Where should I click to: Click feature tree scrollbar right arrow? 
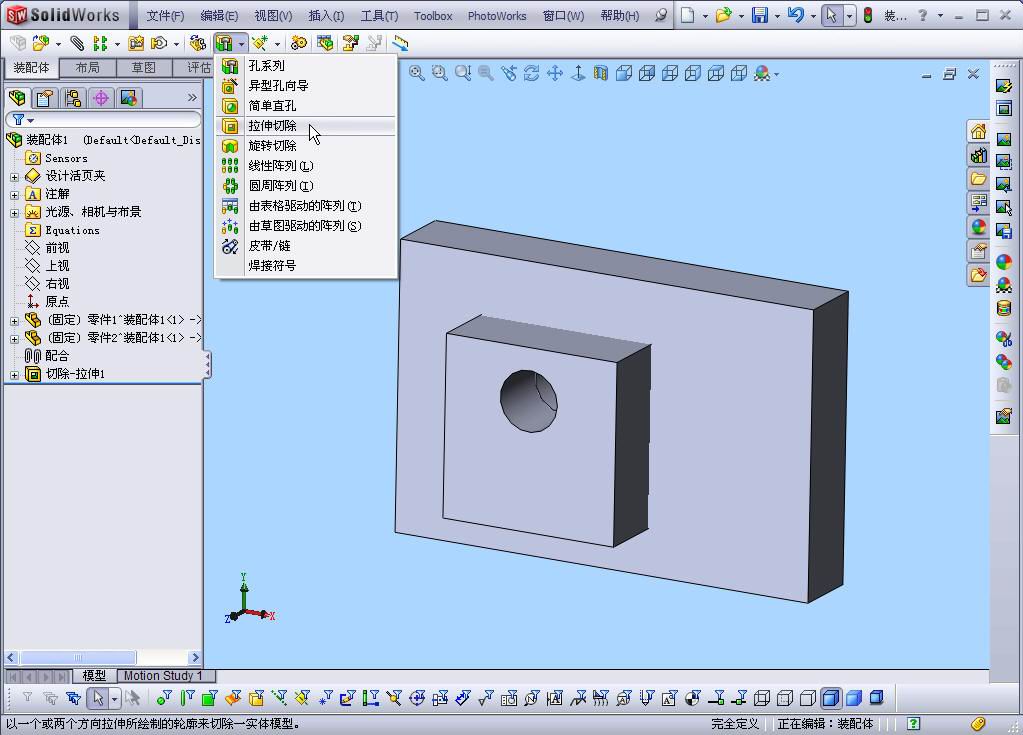point(194,657)
